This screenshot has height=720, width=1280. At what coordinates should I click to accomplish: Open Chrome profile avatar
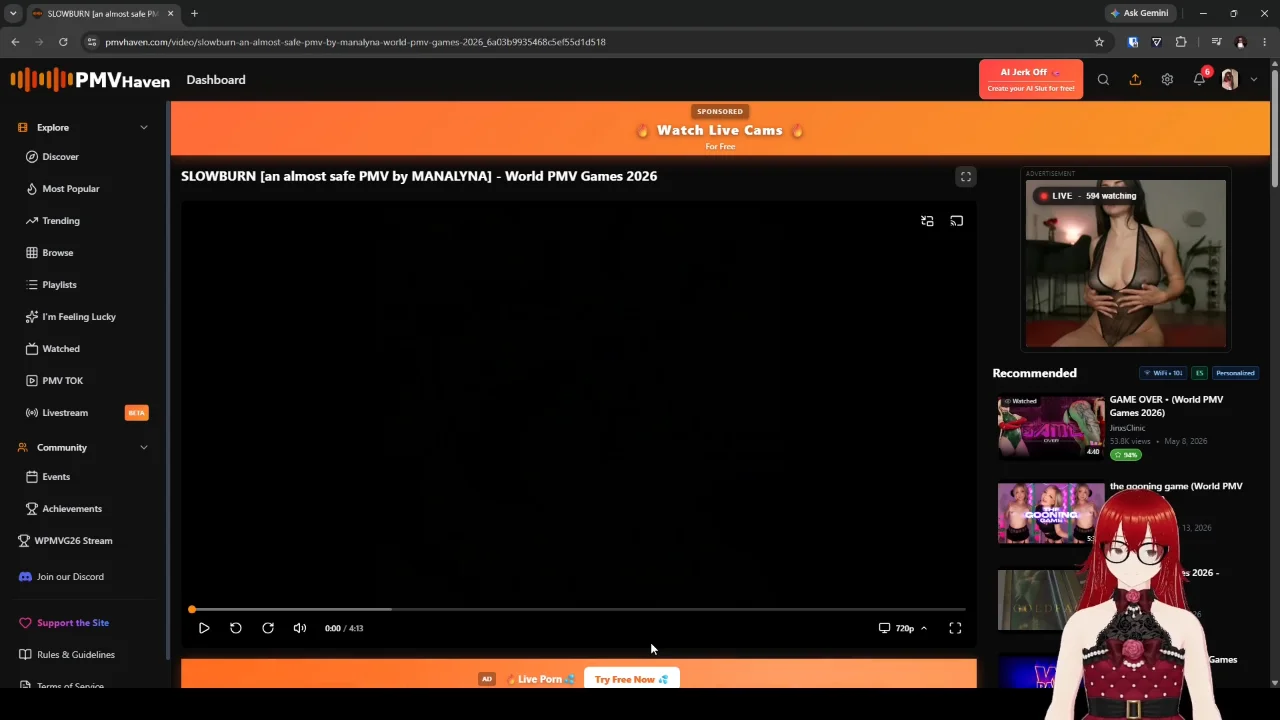1241,42
